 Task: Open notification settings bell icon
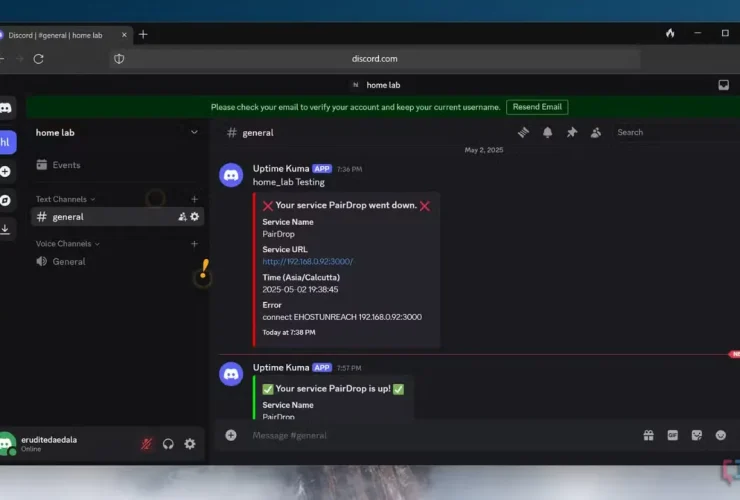tap(547, 133)
